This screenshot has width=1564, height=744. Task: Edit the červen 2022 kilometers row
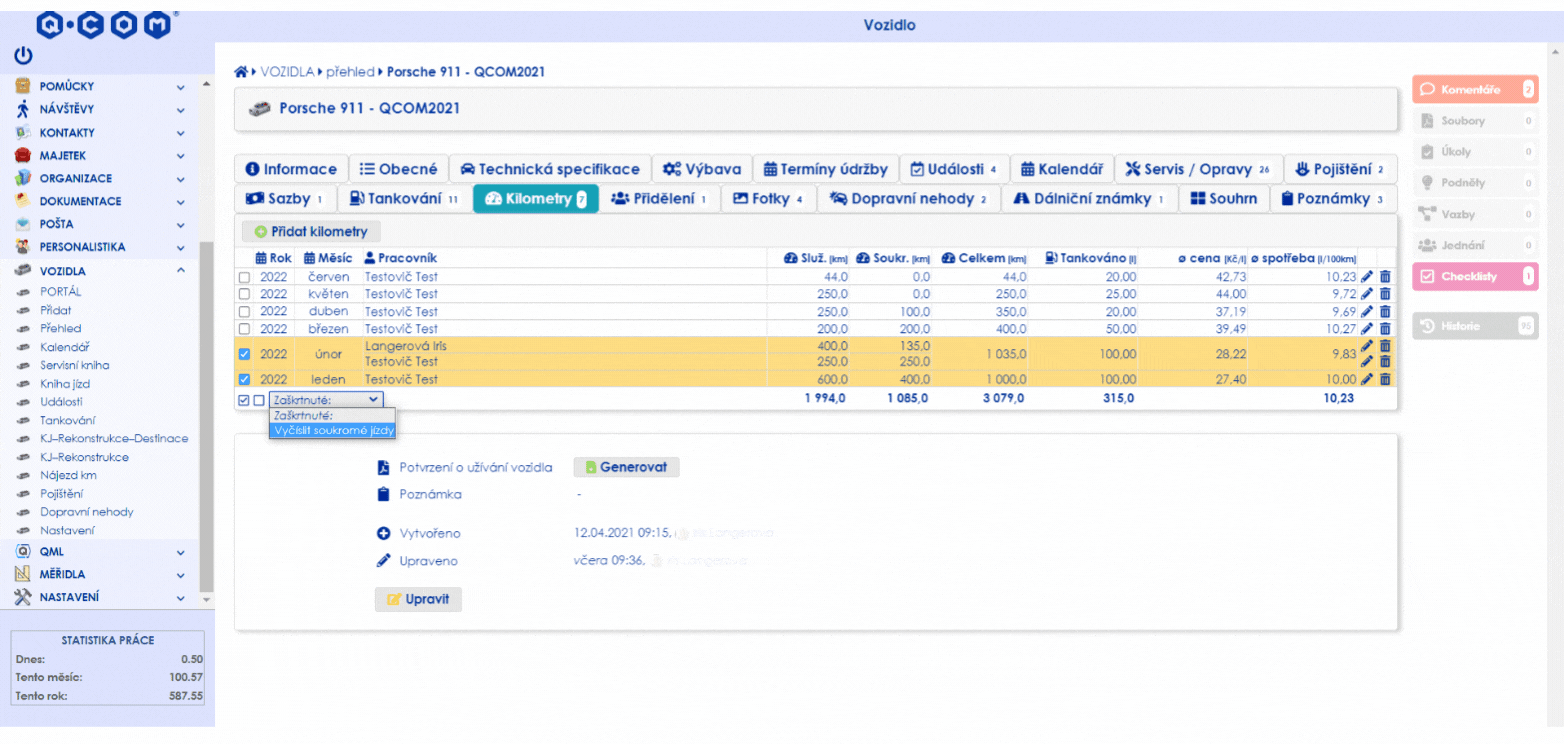1368,277
